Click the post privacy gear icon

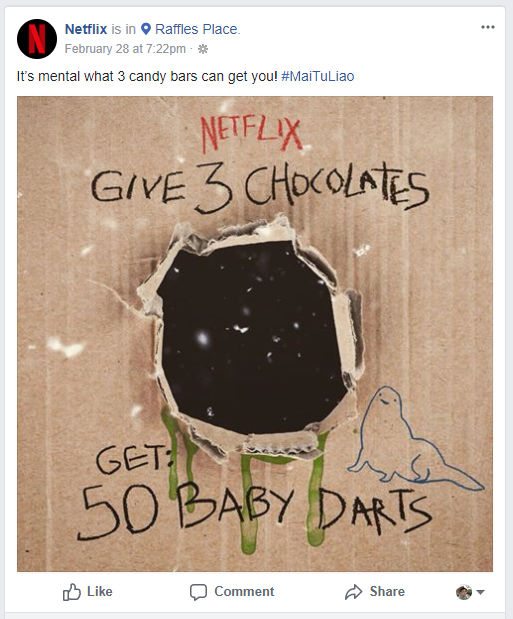pos(203,49)
